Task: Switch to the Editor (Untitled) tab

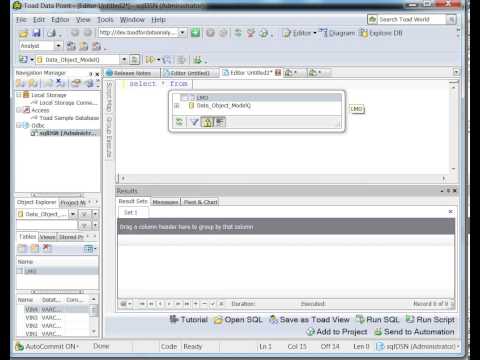Action: [x=190, y=73]
